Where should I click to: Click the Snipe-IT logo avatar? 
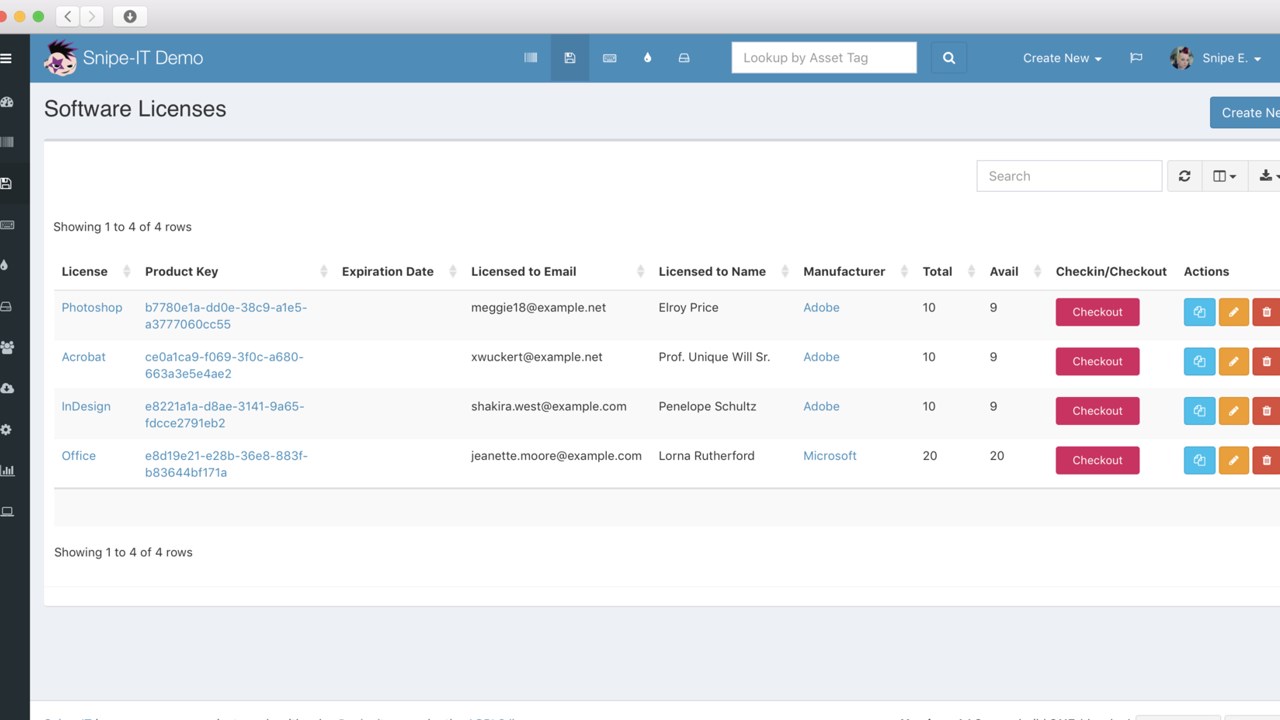(x=60, y=58)
